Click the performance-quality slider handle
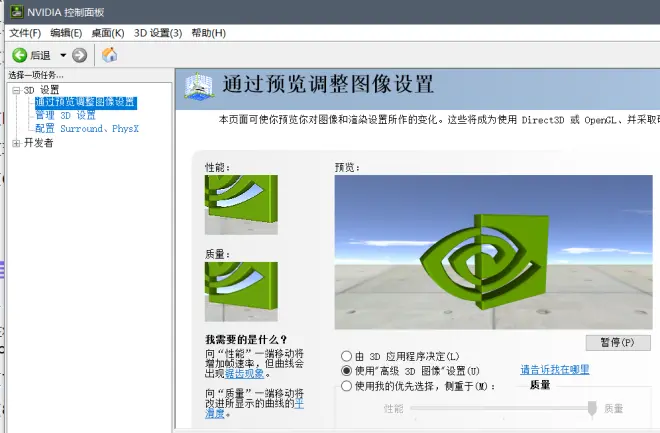The height and width of the screenshot is (433, 660). (592, 408)
